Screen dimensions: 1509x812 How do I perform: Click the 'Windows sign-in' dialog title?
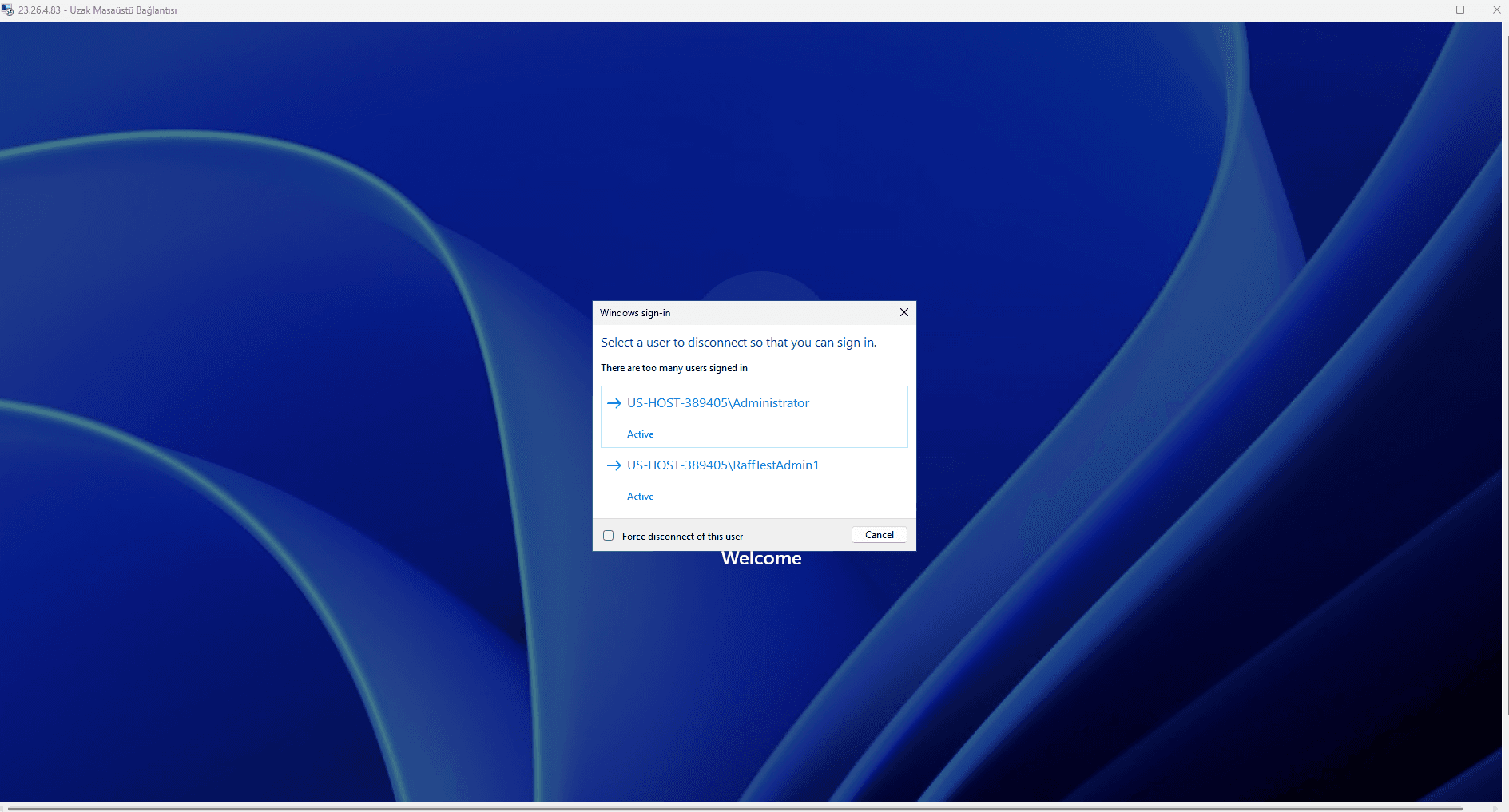pyautogui.click(x=635, y=313)
